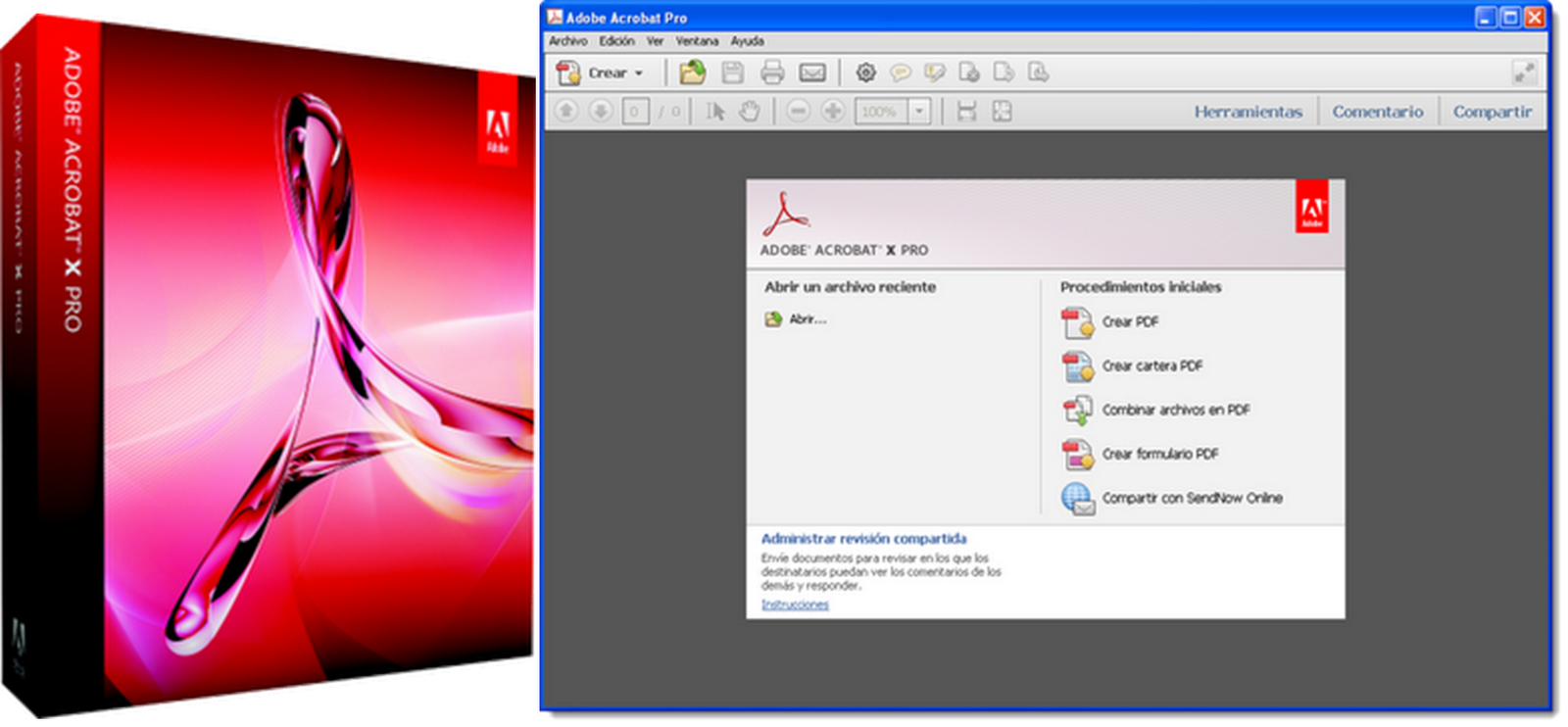The image size is (1568, 727).
Task: Click the 100% zoom value field
Action: 881,112
